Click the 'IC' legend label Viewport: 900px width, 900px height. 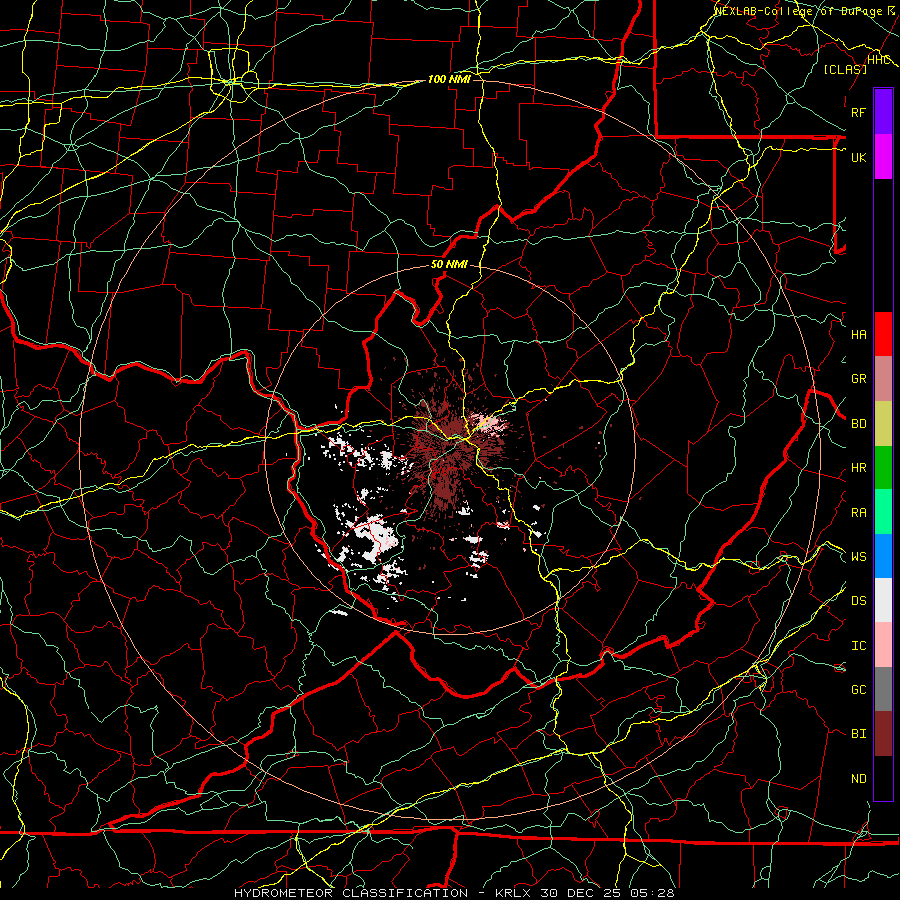pyautogui.click(x=859, y=646)
